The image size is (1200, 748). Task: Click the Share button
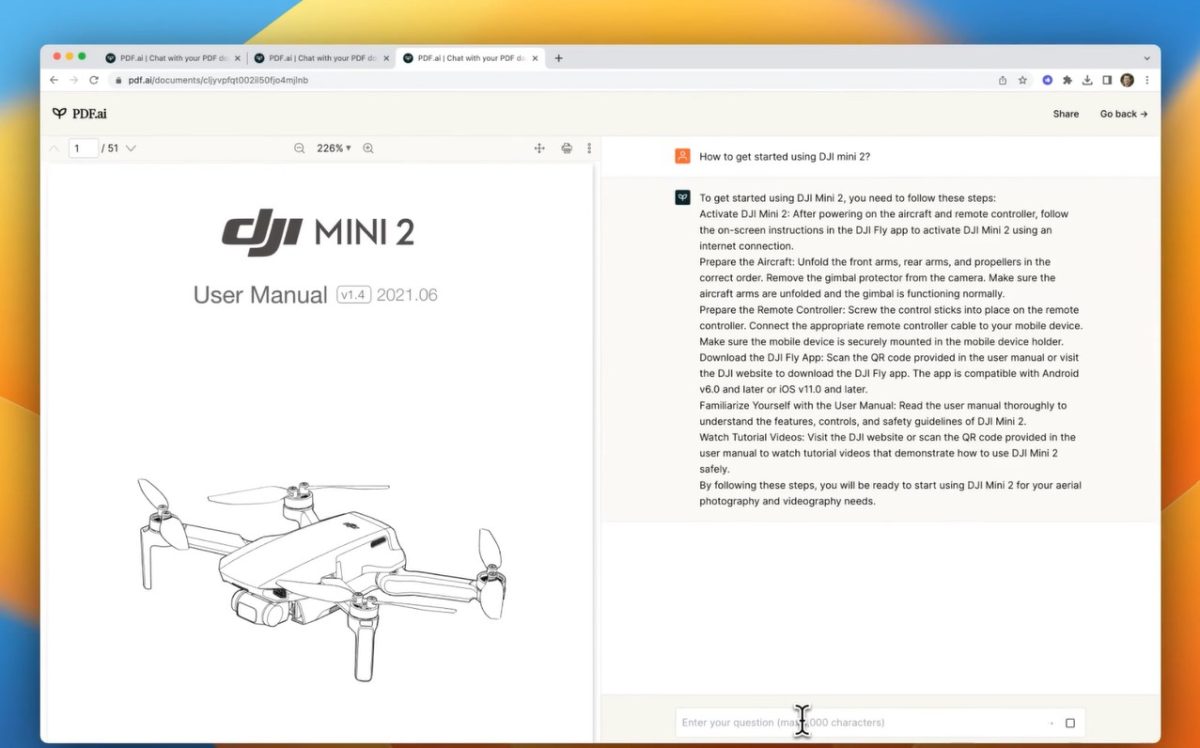click(x=1065, y=114)
